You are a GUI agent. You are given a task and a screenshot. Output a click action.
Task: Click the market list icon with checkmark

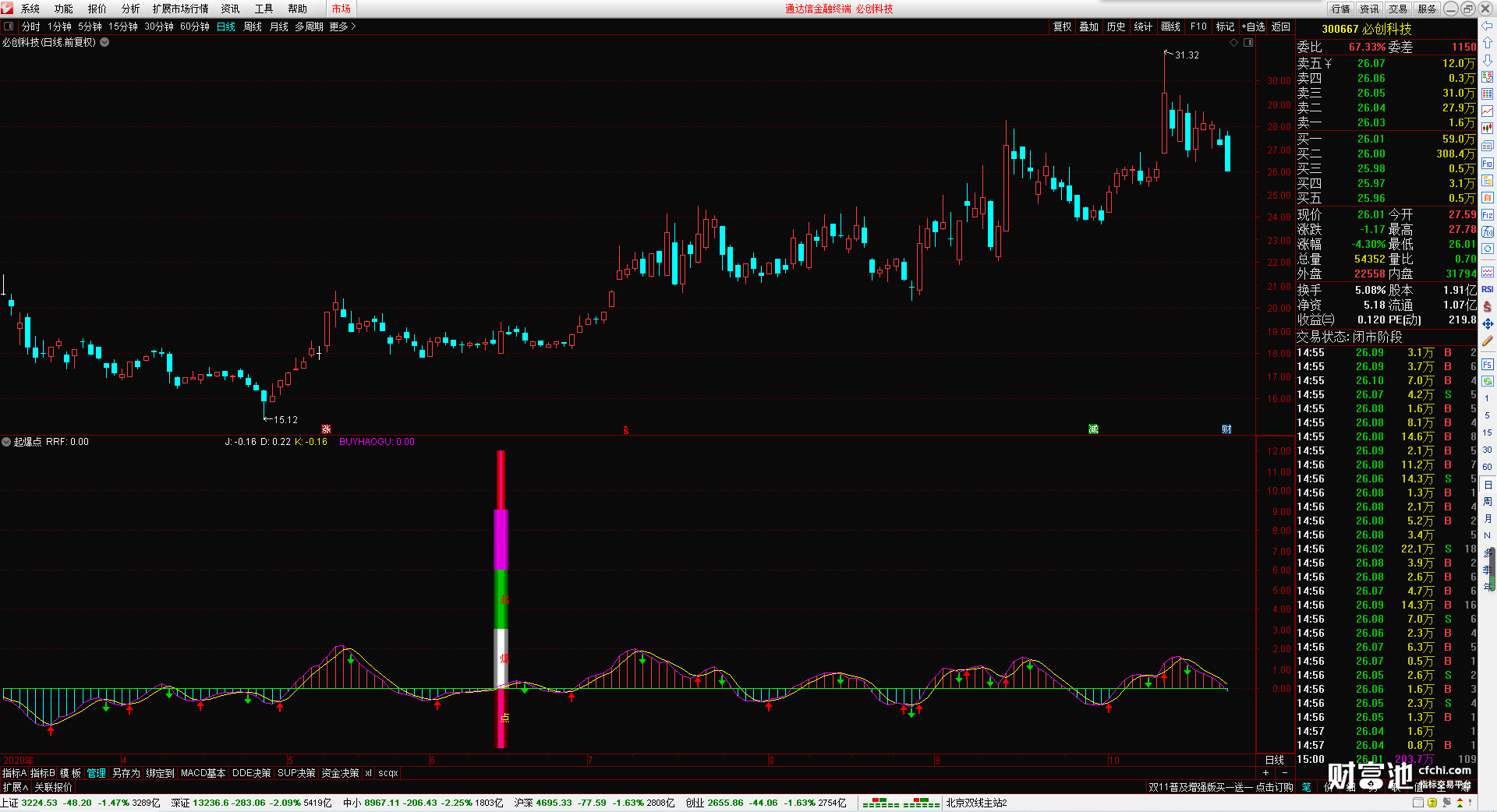[x=1488, y=76]
